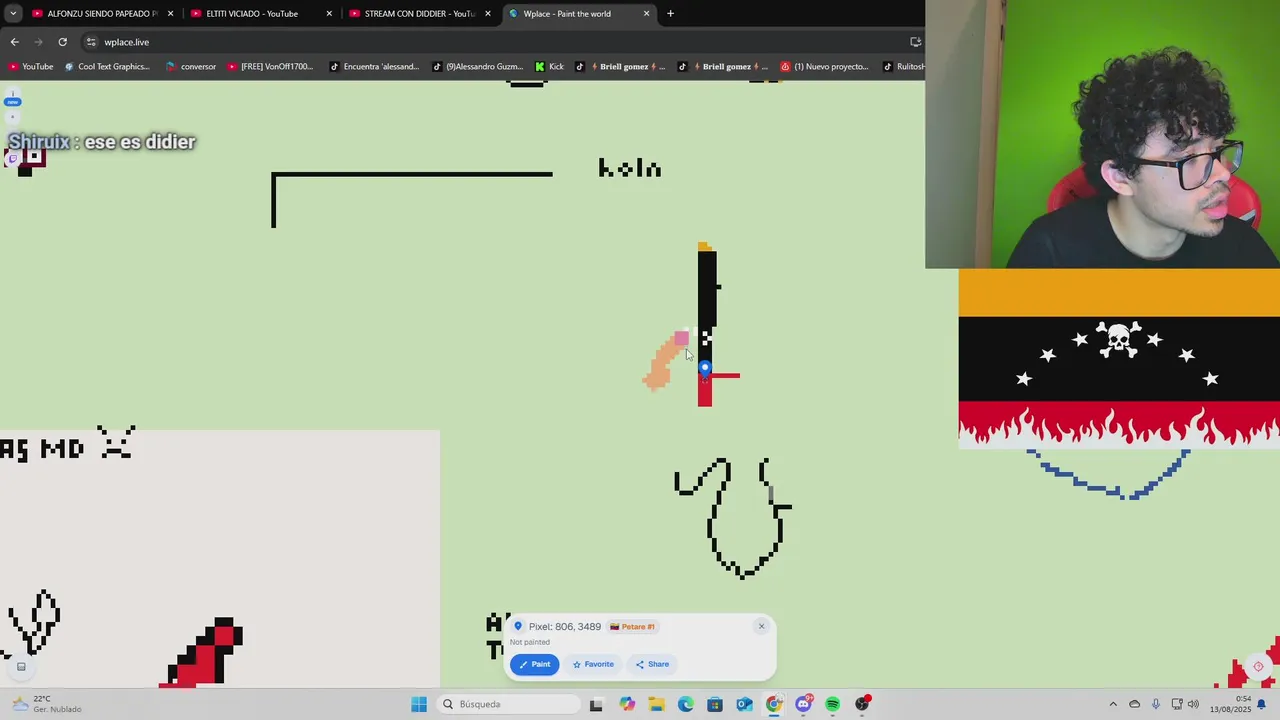Screen dimensions: 1280x720
Task: View site information icon in address bar
Action: [x=91, y=42]
